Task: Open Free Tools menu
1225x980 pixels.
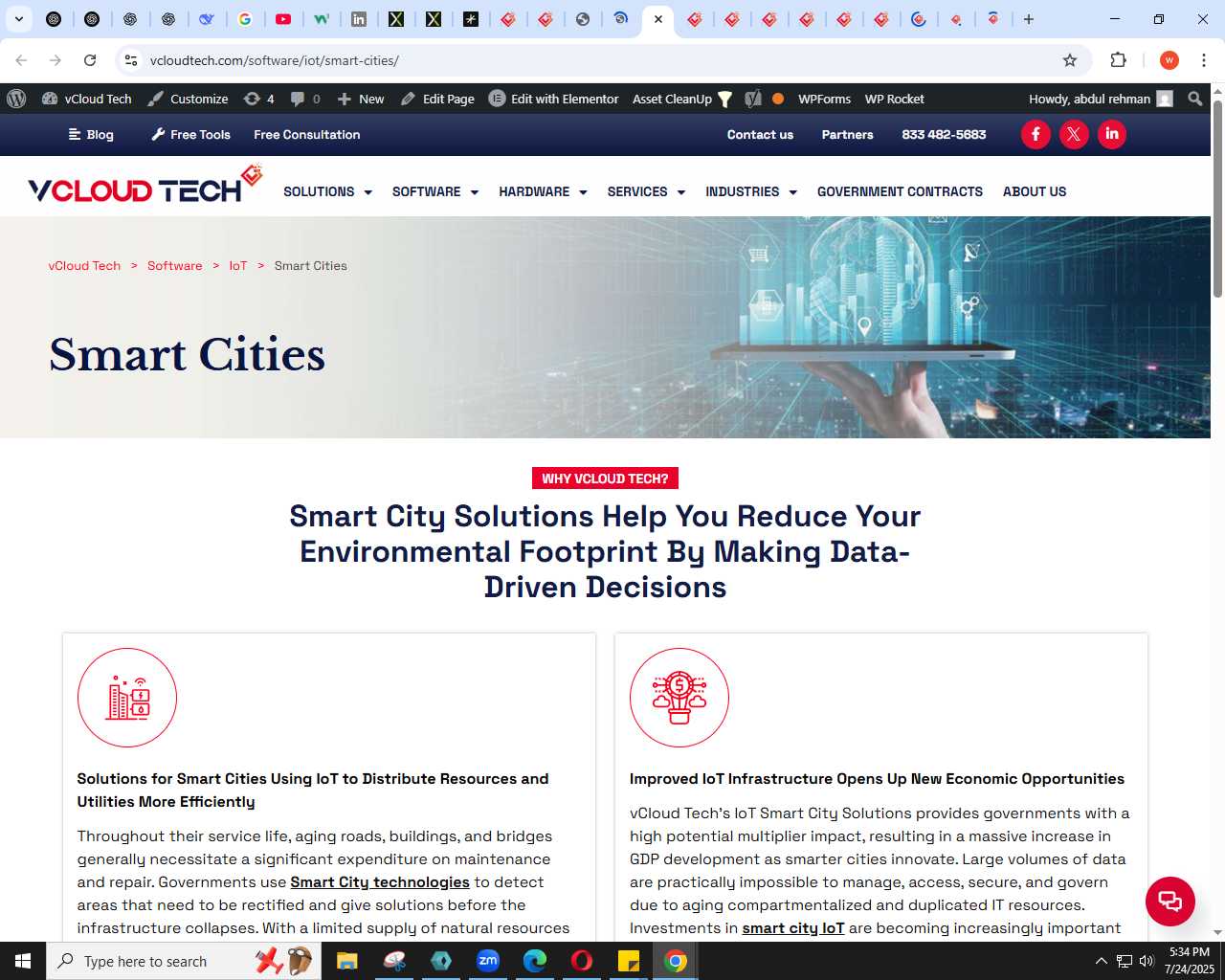Action: pos(190,135)
